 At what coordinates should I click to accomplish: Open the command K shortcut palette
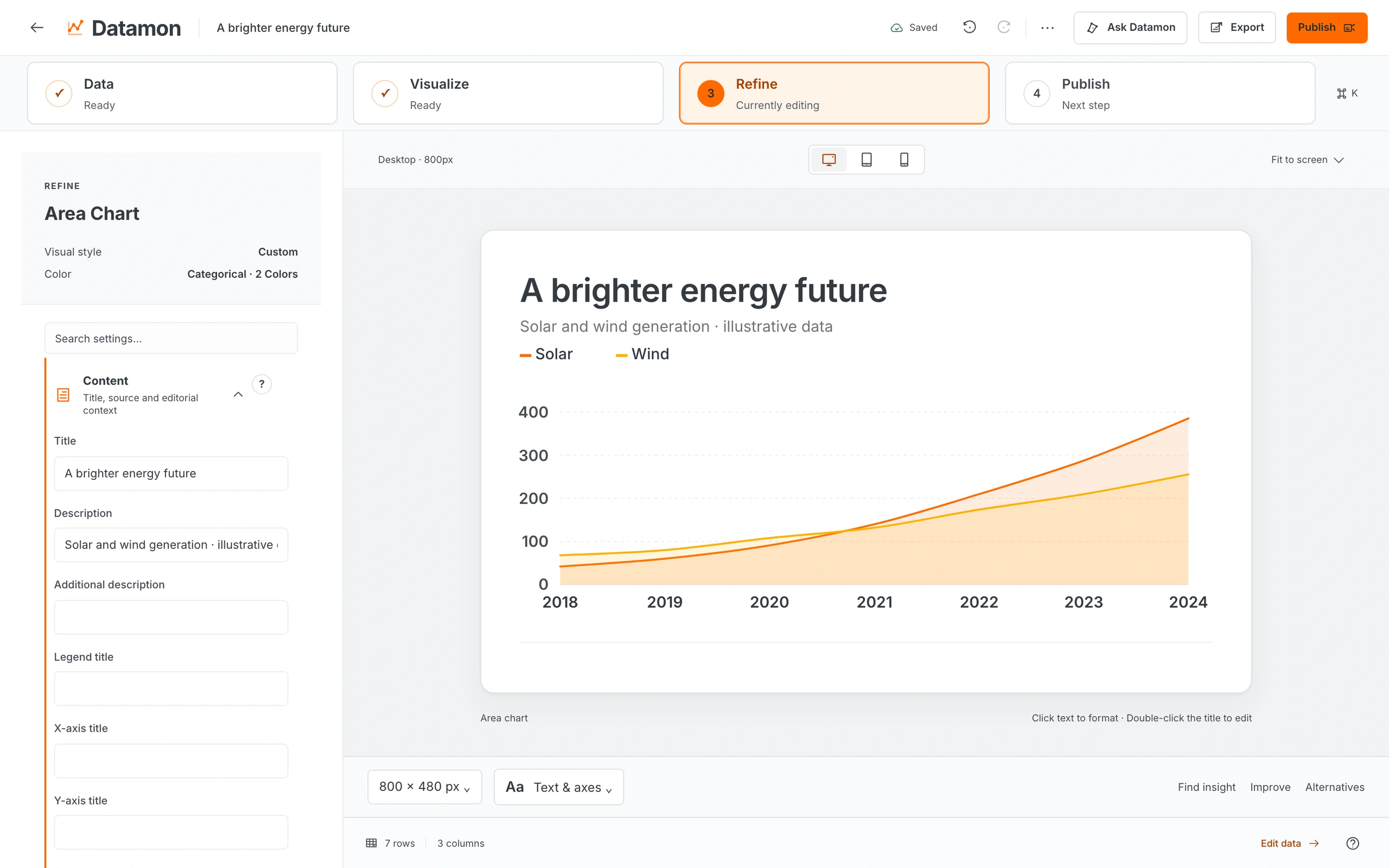1347,93
